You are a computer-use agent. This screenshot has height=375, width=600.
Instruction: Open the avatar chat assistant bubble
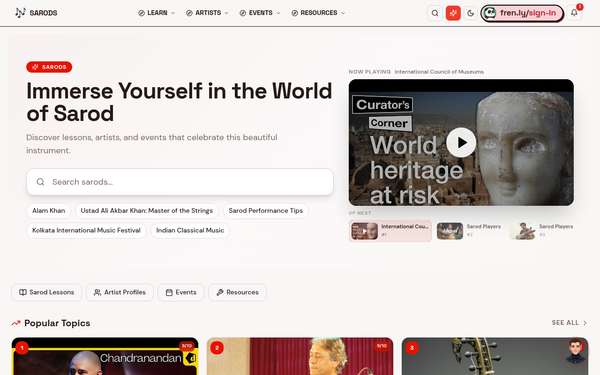coord(575,351)
